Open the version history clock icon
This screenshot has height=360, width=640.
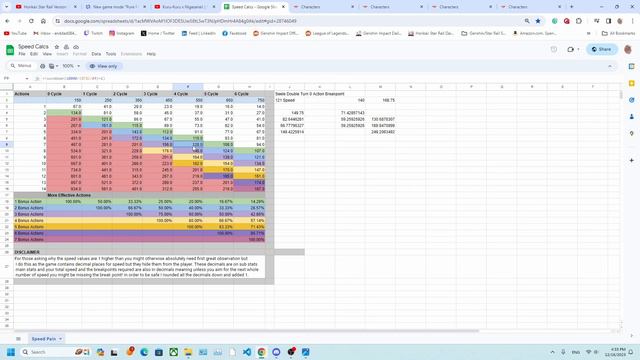pos(554,49)
